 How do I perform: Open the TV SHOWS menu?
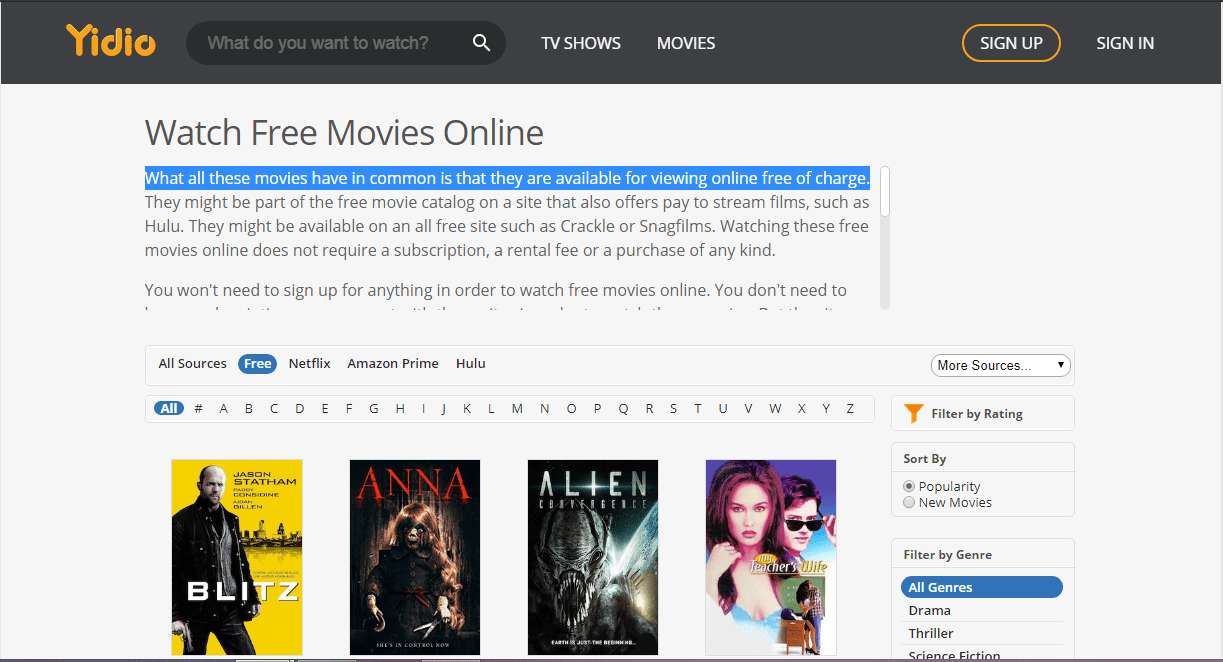(580, 42)
